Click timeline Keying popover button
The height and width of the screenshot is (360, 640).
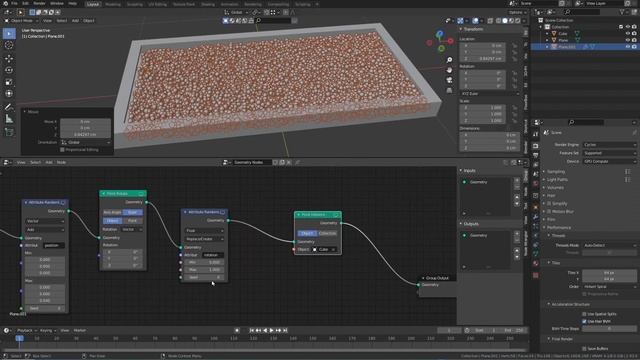coord(47,330)
